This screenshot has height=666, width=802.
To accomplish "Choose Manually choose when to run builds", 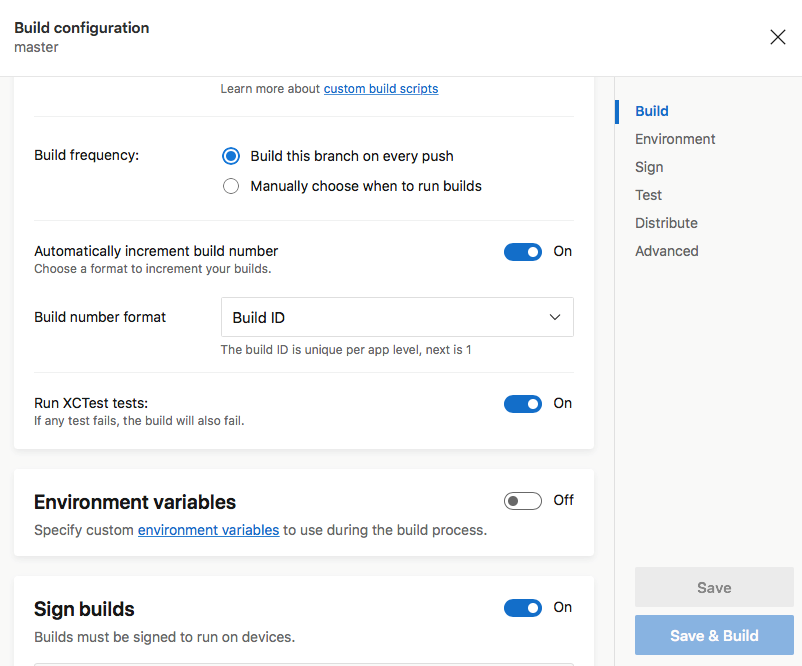I will click(x=231, y=186).
